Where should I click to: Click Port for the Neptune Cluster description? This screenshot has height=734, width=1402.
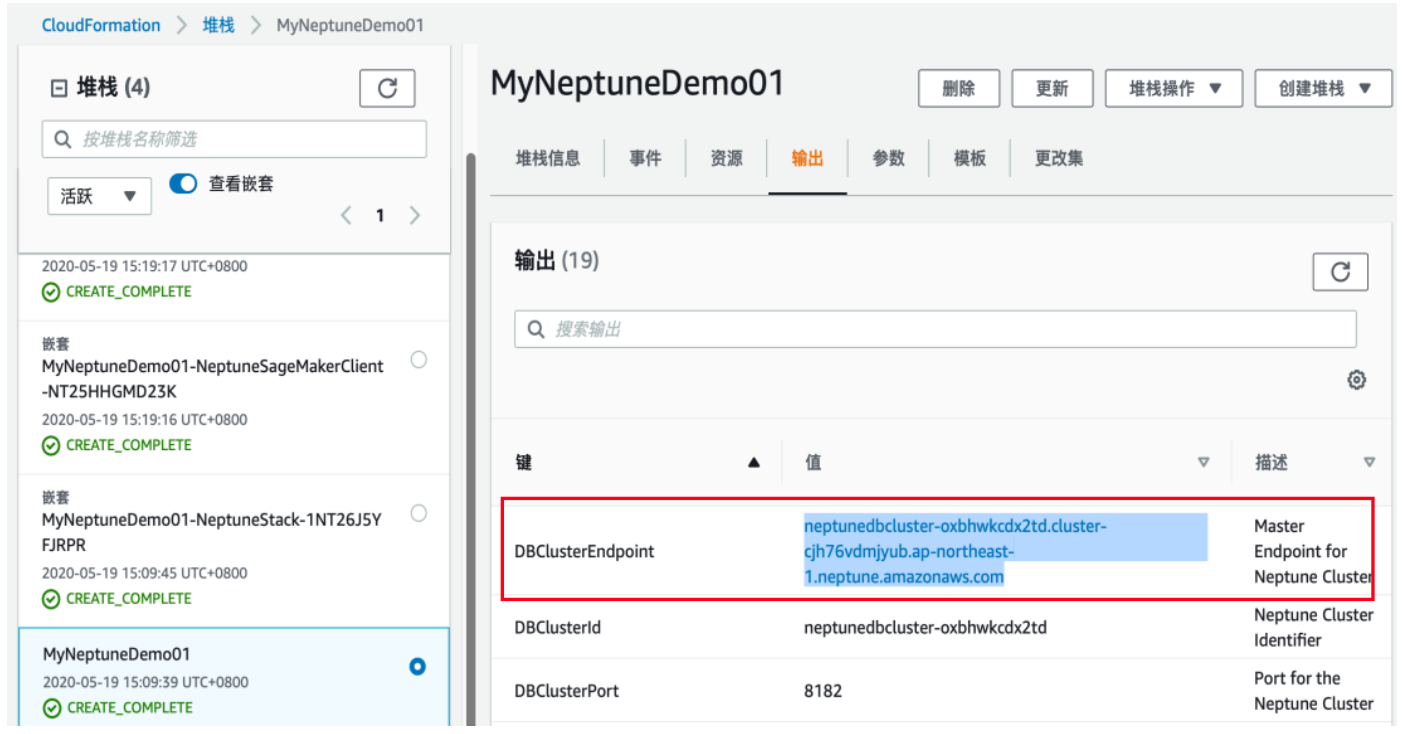coord(1313,691)
